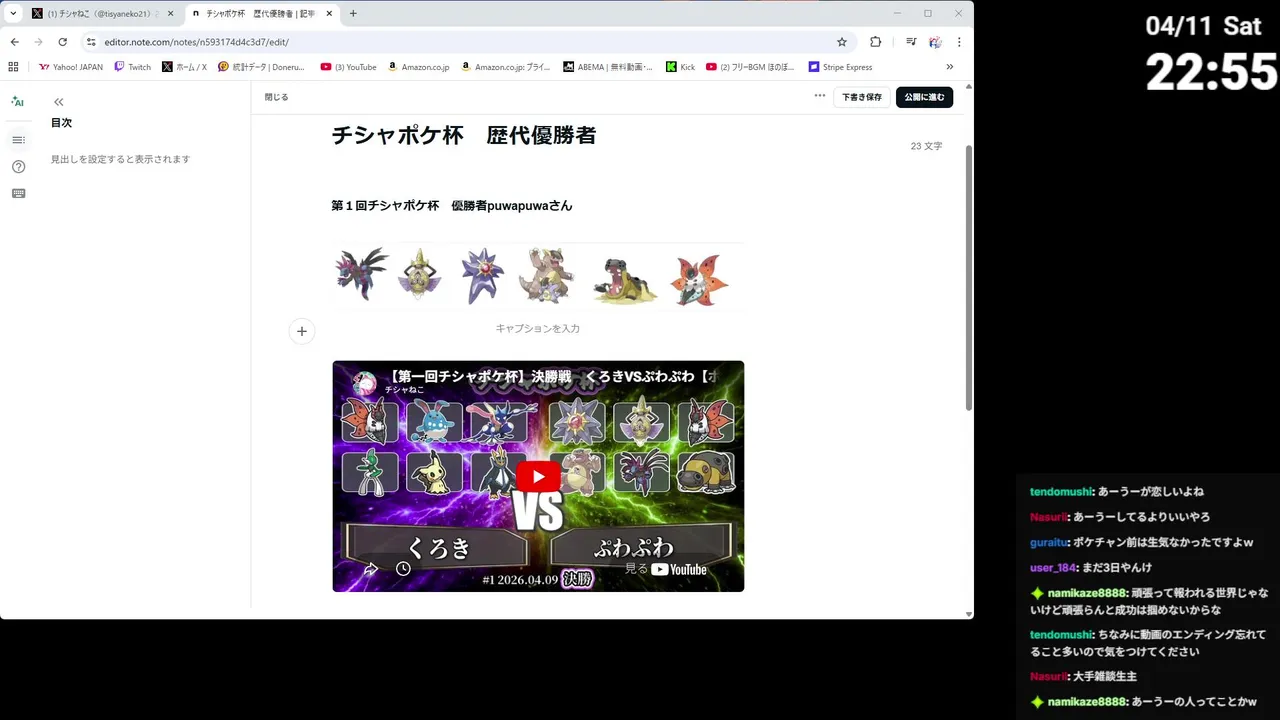The image size is (1280, 720).
Task: Open the (3) YouTube bookmark
Action: (x=348, y=67)
